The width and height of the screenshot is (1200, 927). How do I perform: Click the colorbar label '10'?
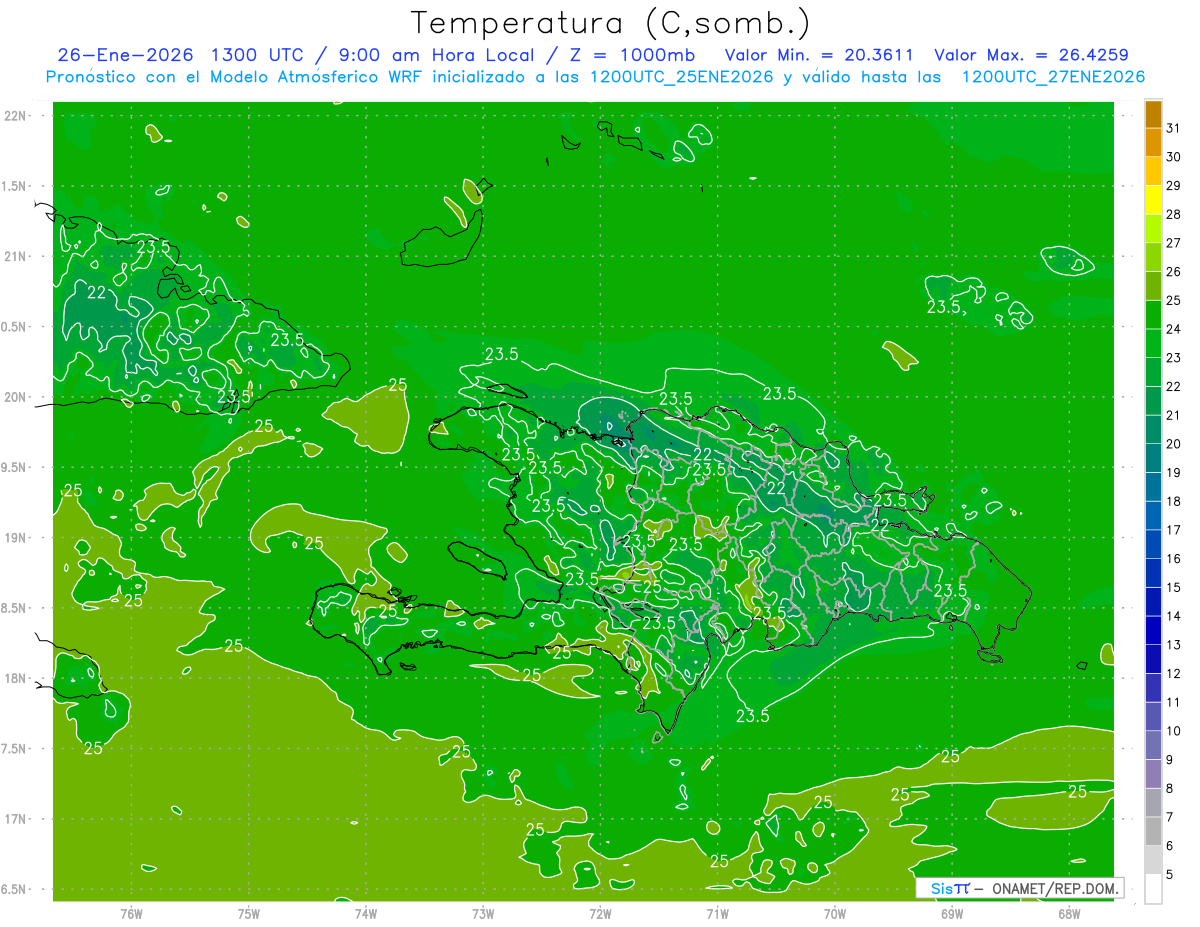point(1174,731)
